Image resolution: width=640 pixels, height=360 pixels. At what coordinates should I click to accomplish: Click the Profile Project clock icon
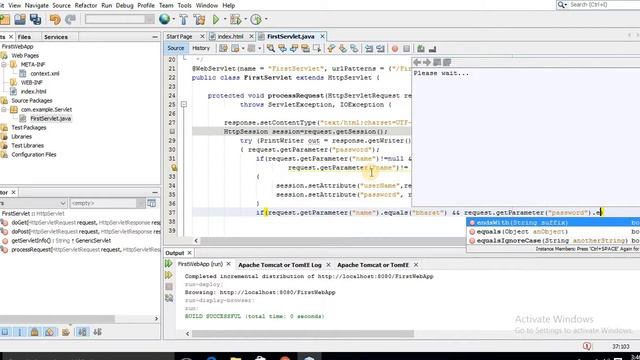click(x=256, y=19)
